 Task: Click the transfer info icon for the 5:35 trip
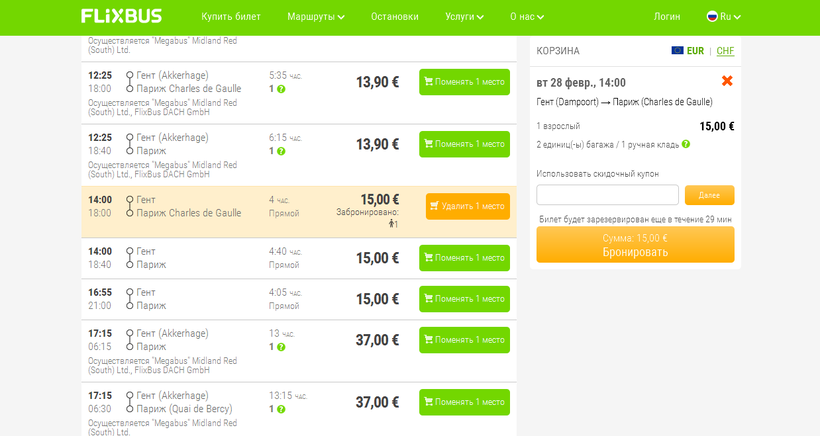(281, 89)
